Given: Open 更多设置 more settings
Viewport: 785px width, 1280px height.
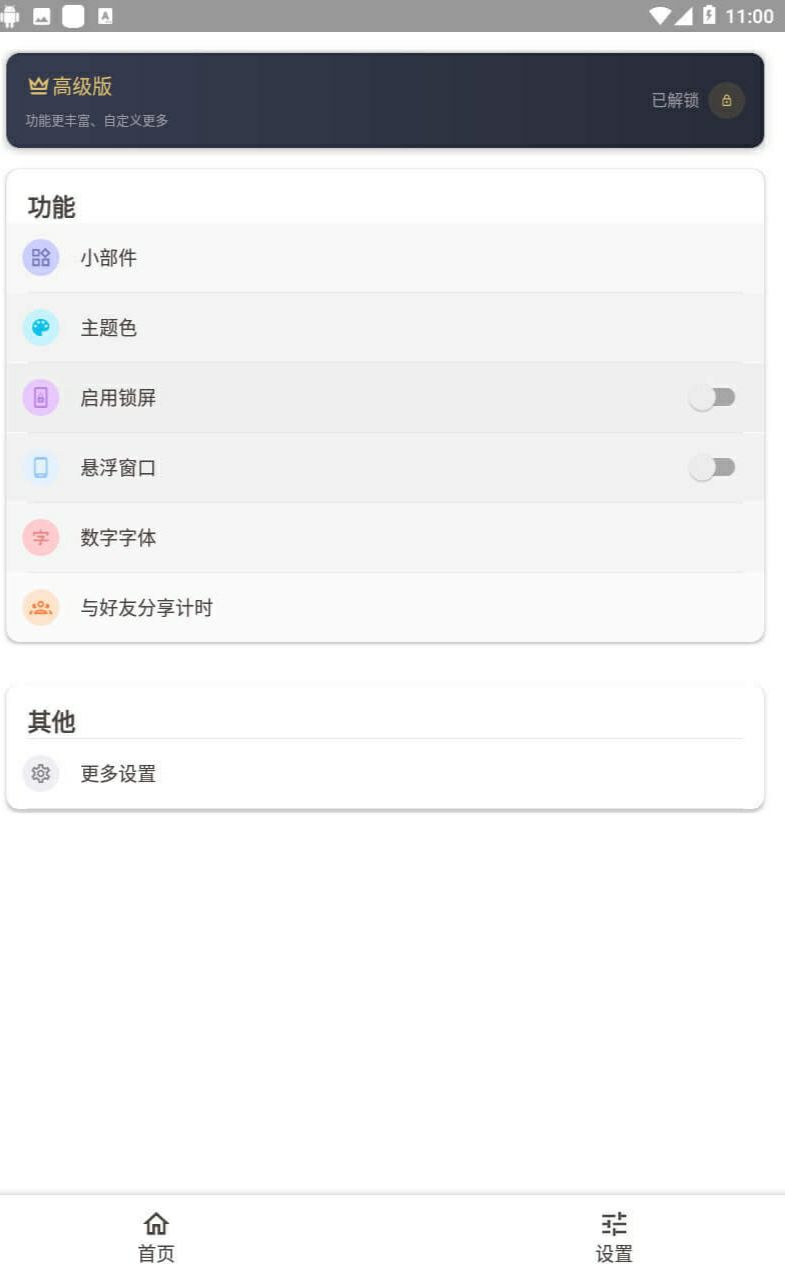Looking at the screenshot, I should pos(119,774).
